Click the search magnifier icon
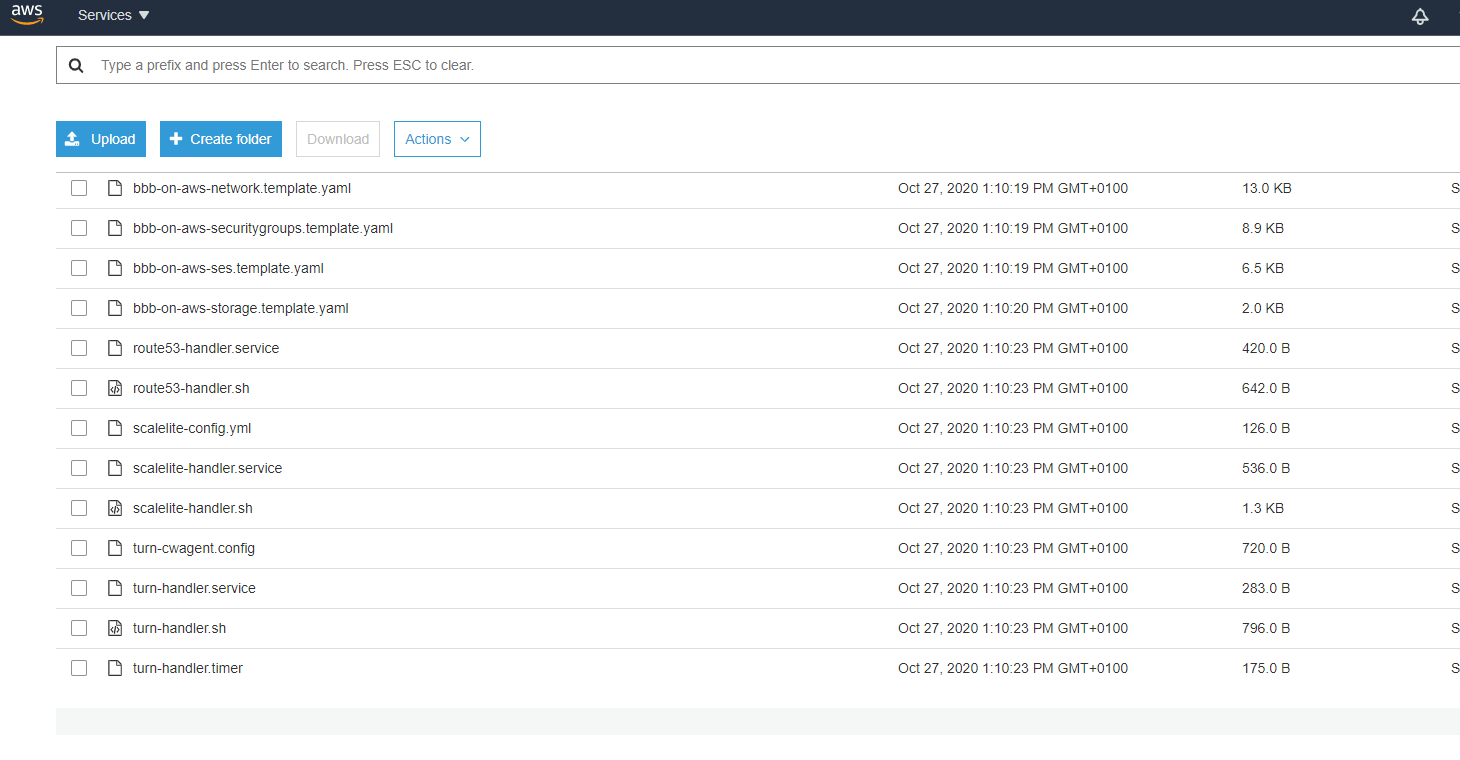Screen dimensions: 1460x760 tap(76, 65)
